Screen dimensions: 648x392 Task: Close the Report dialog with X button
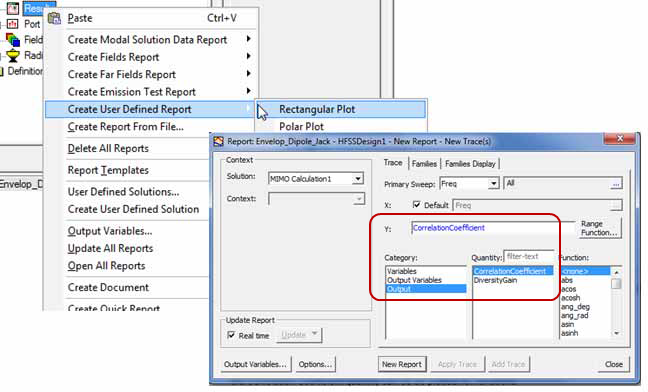(619, 139)
